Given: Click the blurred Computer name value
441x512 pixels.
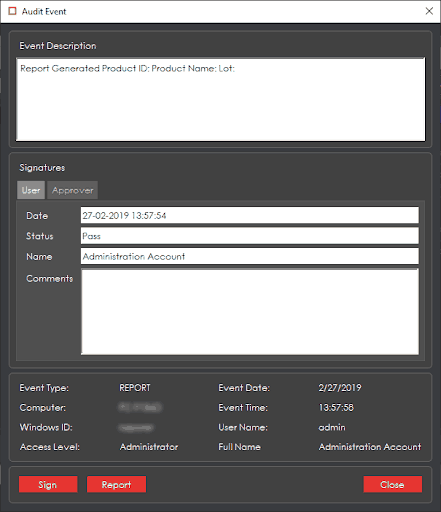Looking at the screenshot, I should point(140,407).
